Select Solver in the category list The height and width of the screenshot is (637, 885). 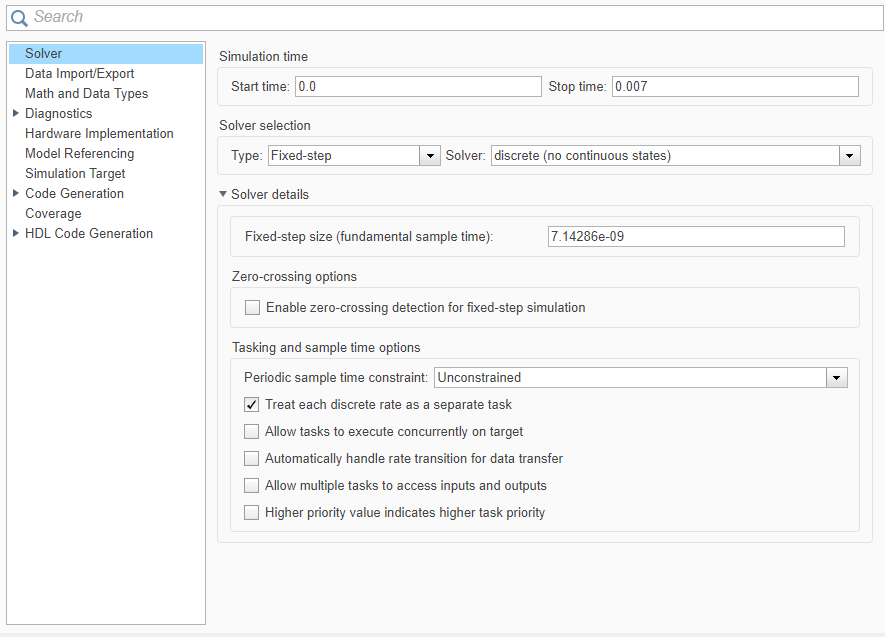click(106, 54)
